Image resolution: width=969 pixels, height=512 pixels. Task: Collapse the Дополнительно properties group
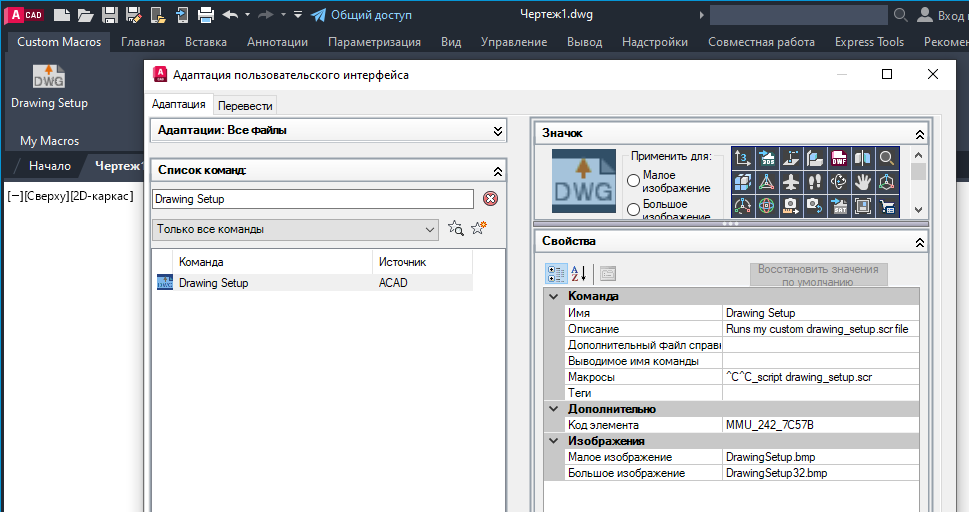pyautogui.click(x=554, y=409)
